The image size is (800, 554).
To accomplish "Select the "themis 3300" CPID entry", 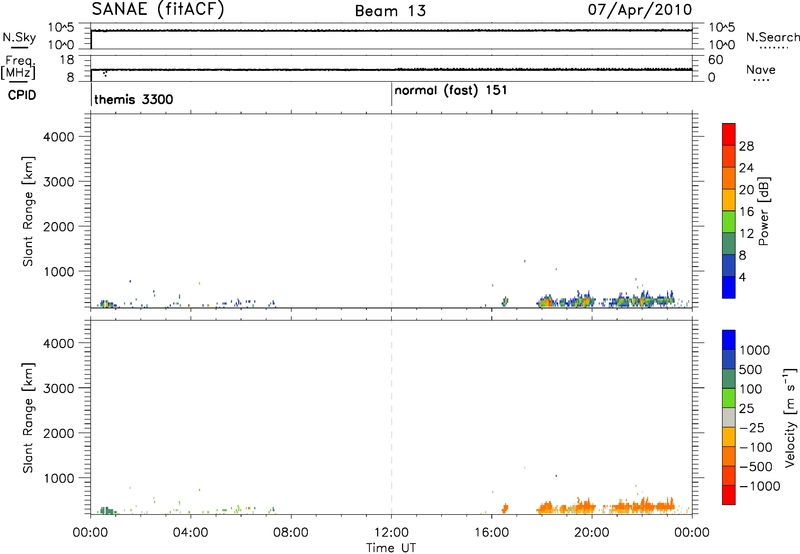I will [134, 99].
